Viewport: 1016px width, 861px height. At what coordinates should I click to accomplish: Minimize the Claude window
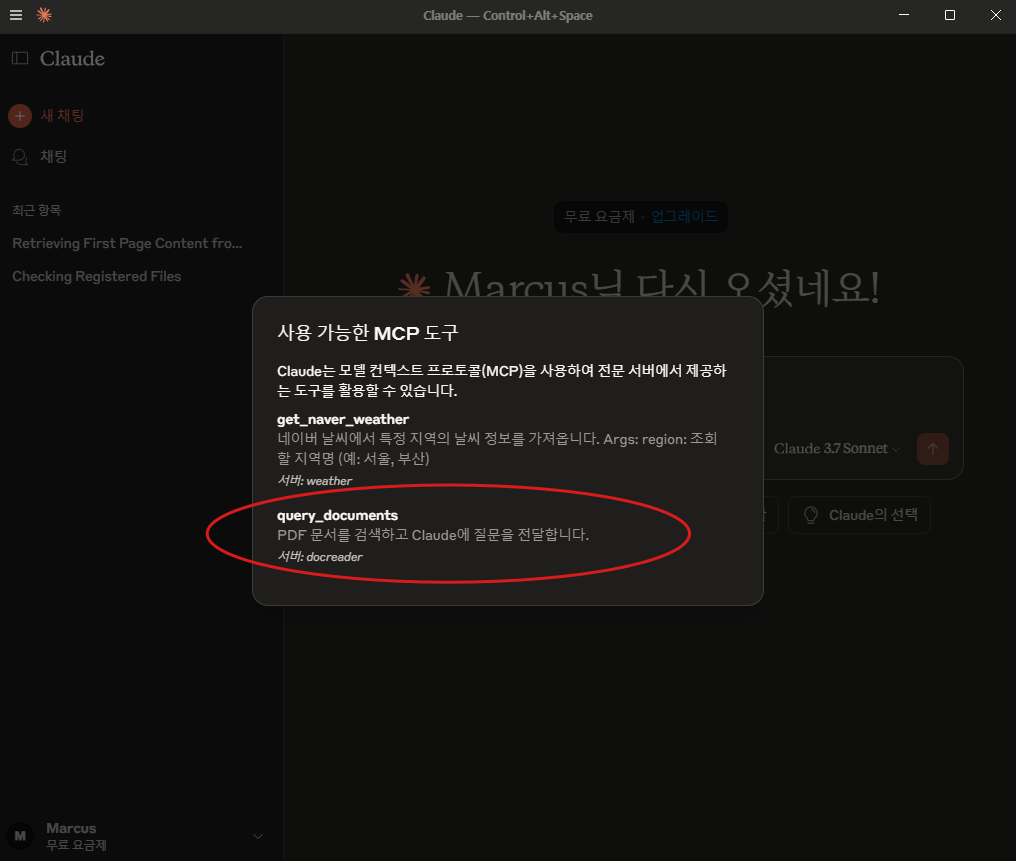[903, 15]
